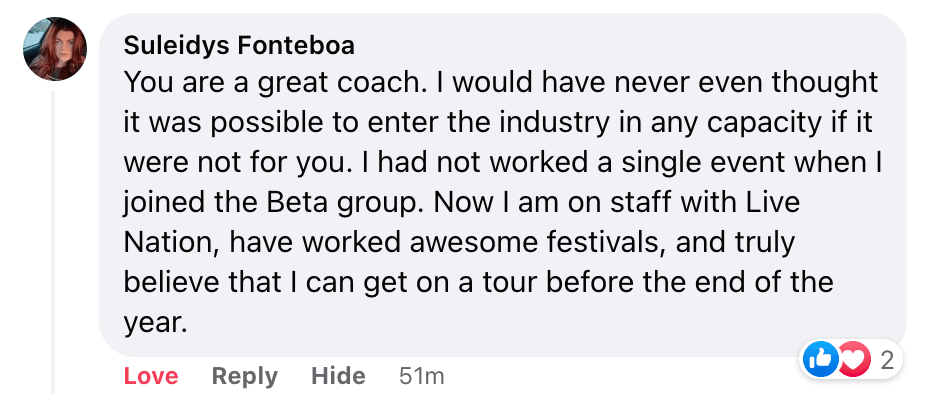Viewport: 934px width, 394px height.
Task: Open Suleidys Fonteboa's profile picture
Action: pyautogui.click(x=55, y=49)
